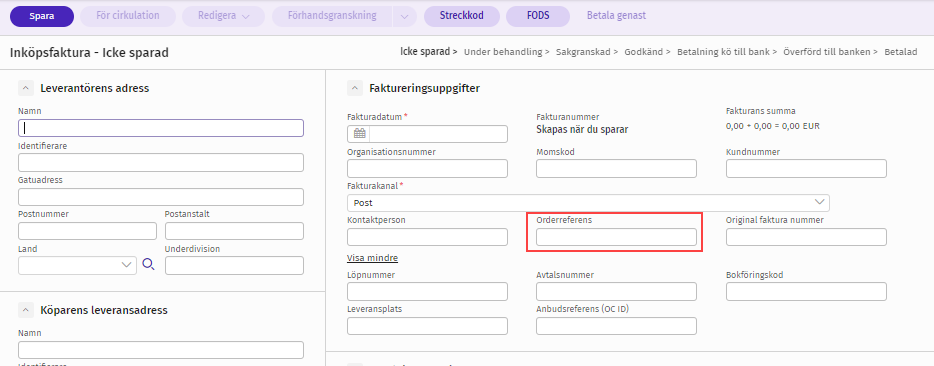The width and height of the screenshot is (934, 366).
Task: Expand the arrow next to Förhandsgranskning
Action: 405,16
